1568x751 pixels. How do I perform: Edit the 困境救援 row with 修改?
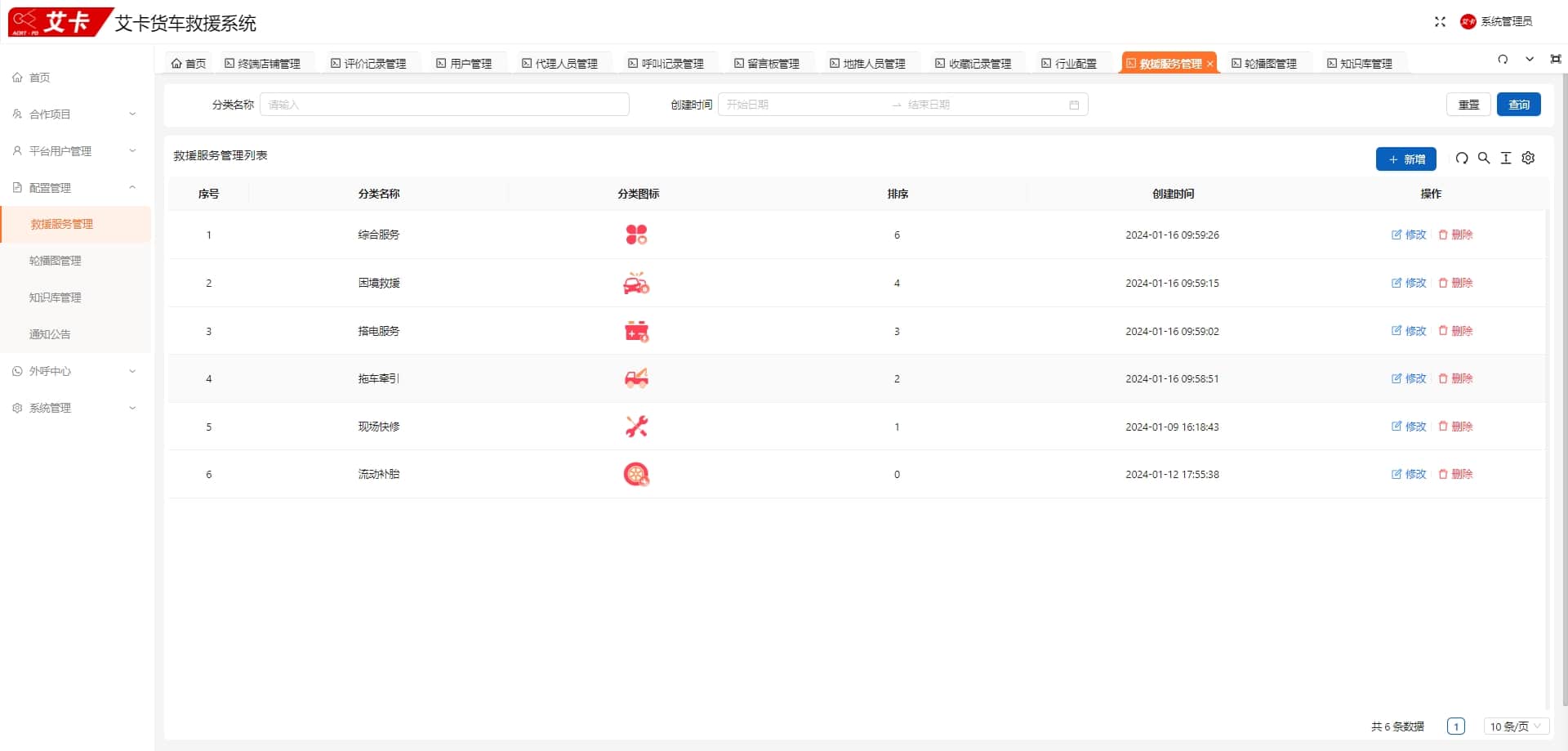tap(1409, 283)
